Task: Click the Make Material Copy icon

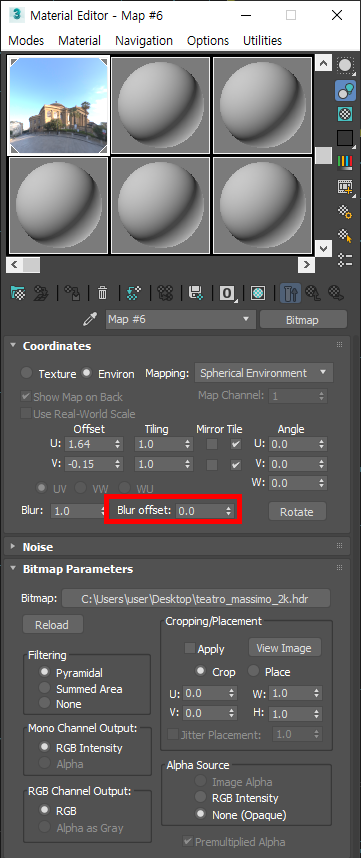Action: (x=133, y=293)
